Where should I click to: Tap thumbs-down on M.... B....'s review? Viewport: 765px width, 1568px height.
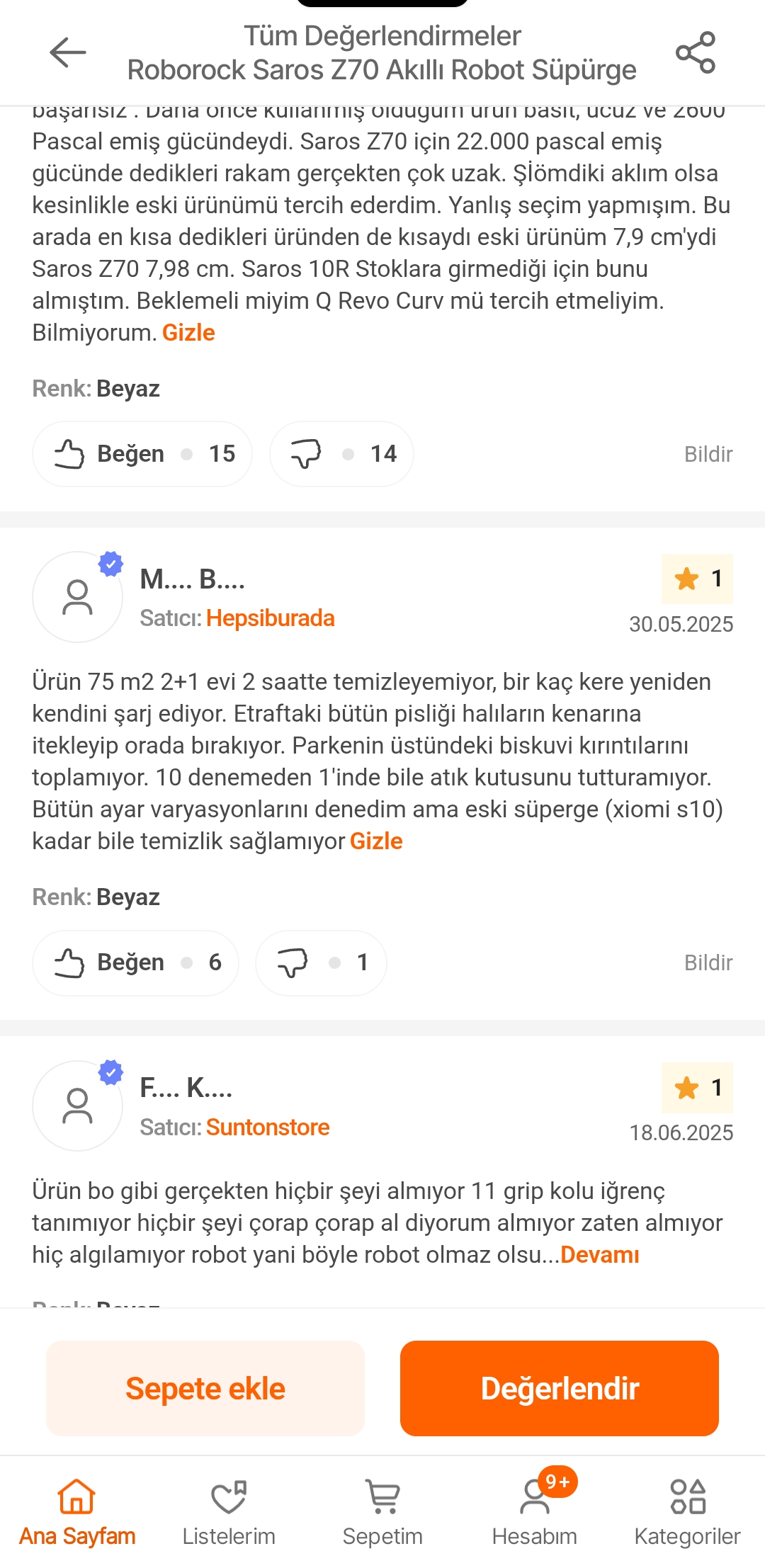(x=321, y=962)
